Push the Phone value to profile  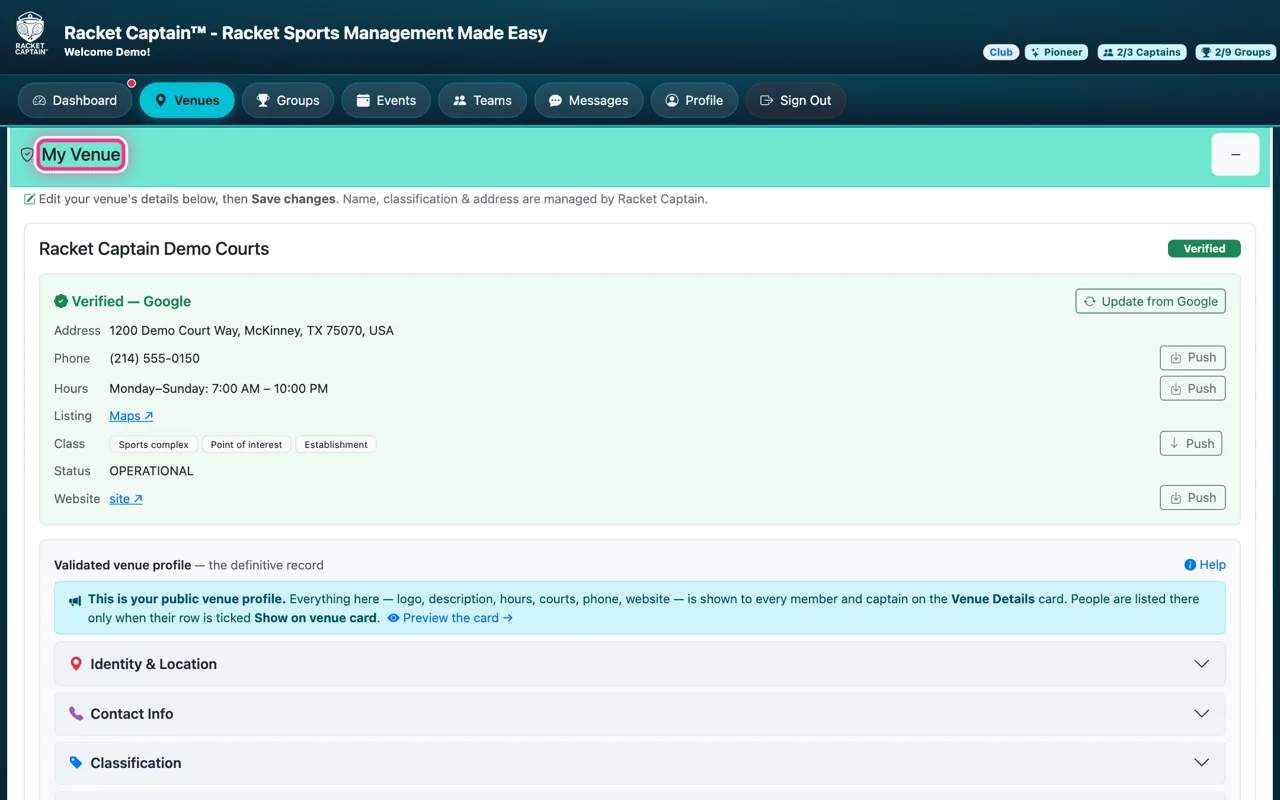[x=1193, y=358]
